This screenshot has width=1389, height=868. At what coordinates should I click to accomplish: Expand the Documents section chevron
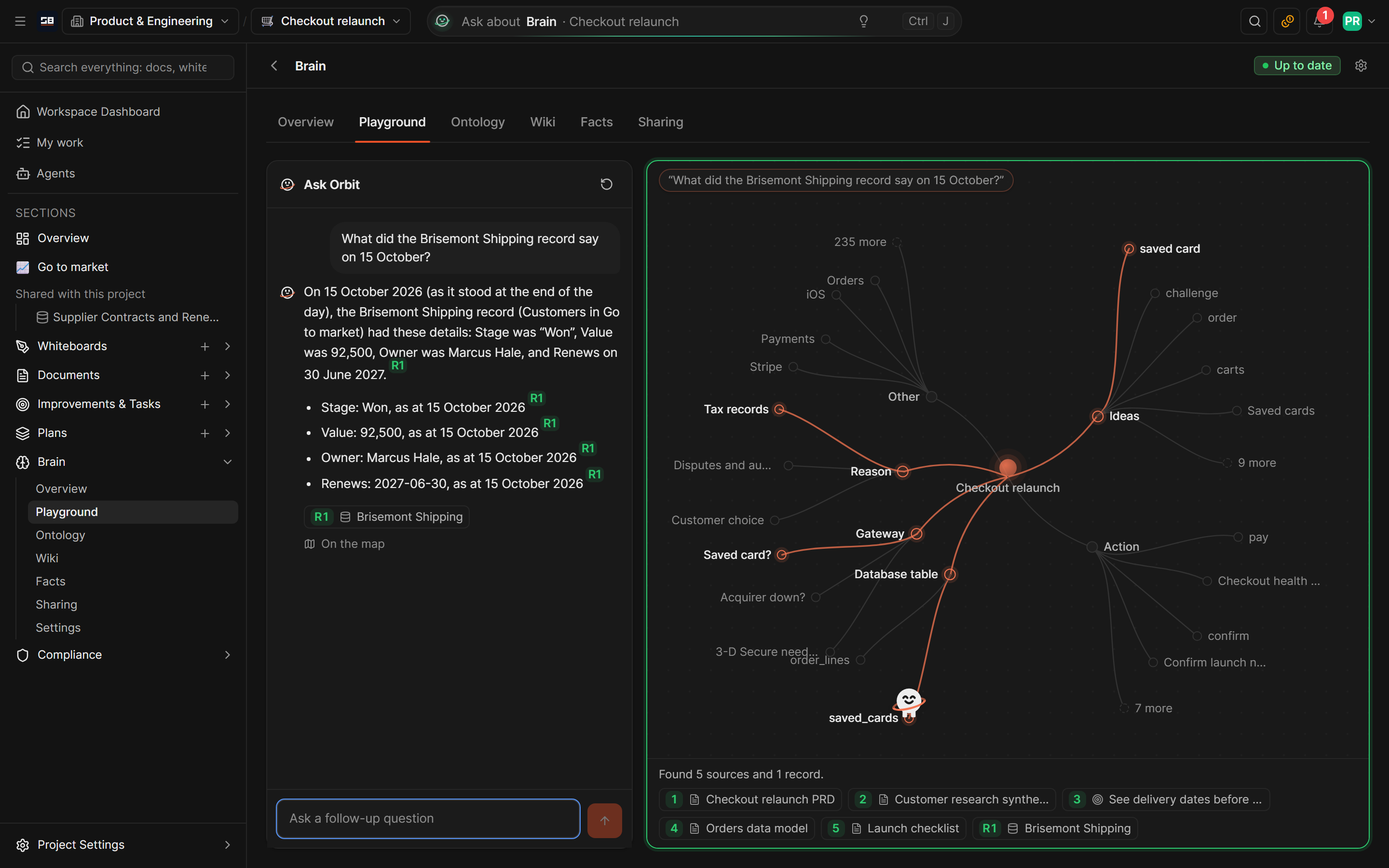(x=227, y=375)
